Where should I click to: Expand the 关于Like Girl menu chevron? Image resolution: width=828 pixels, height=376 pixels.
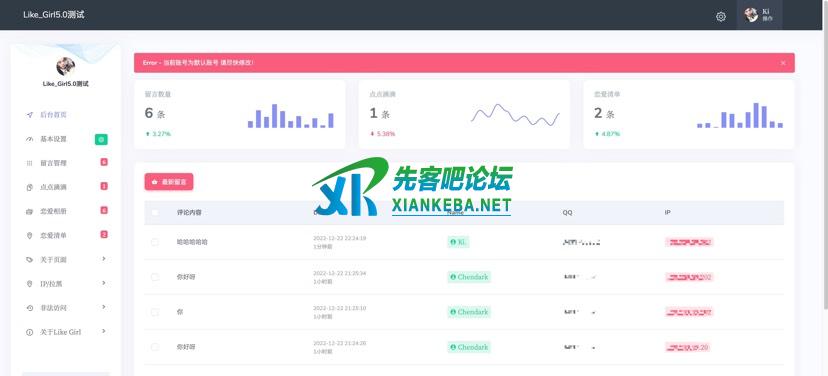click(104, 331)
